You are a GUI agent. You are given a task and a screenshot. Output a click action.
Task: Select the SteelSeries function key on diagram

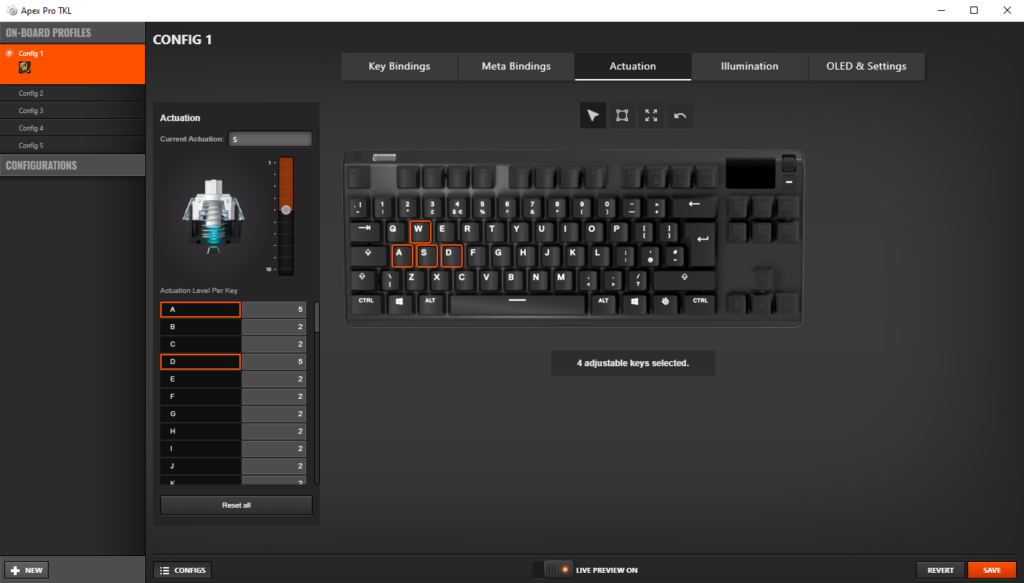pyautogui.click(x=666, y=304)
